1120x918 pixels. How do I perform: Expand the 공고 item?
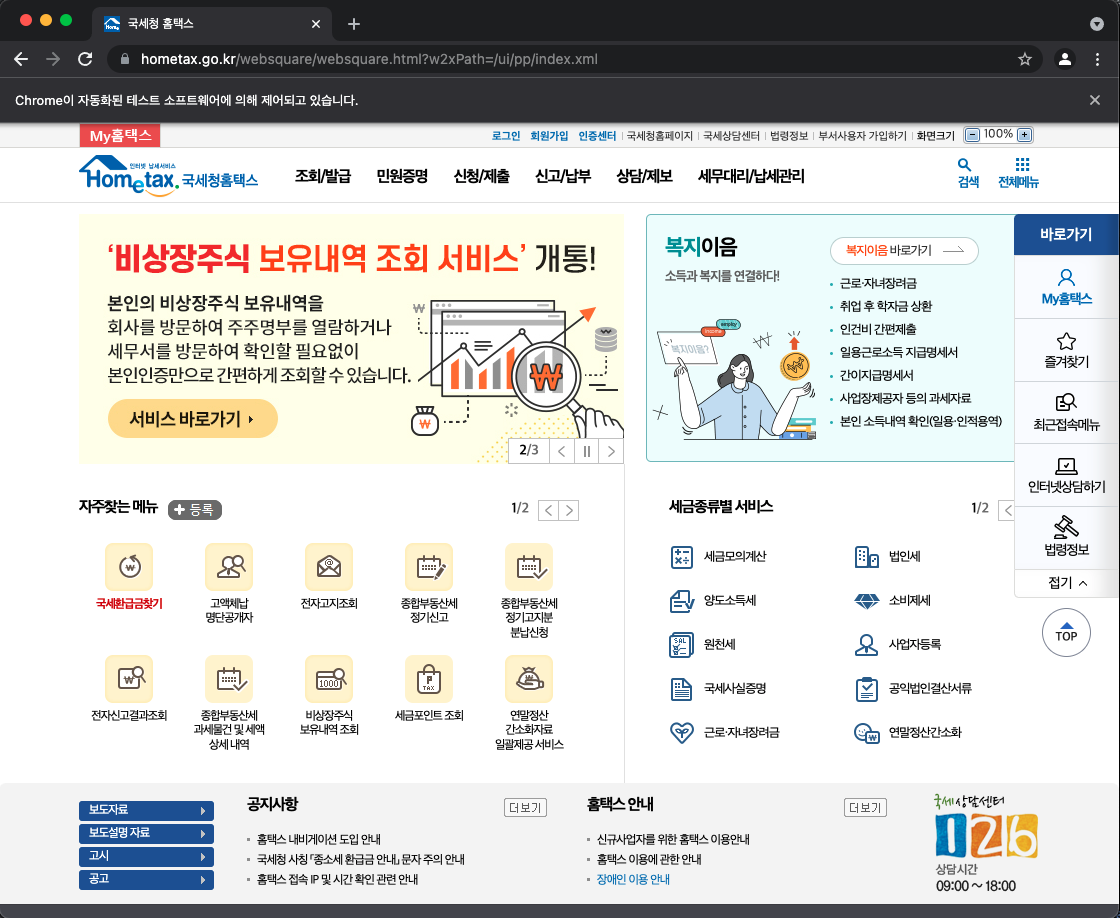(x=146, y=879)
